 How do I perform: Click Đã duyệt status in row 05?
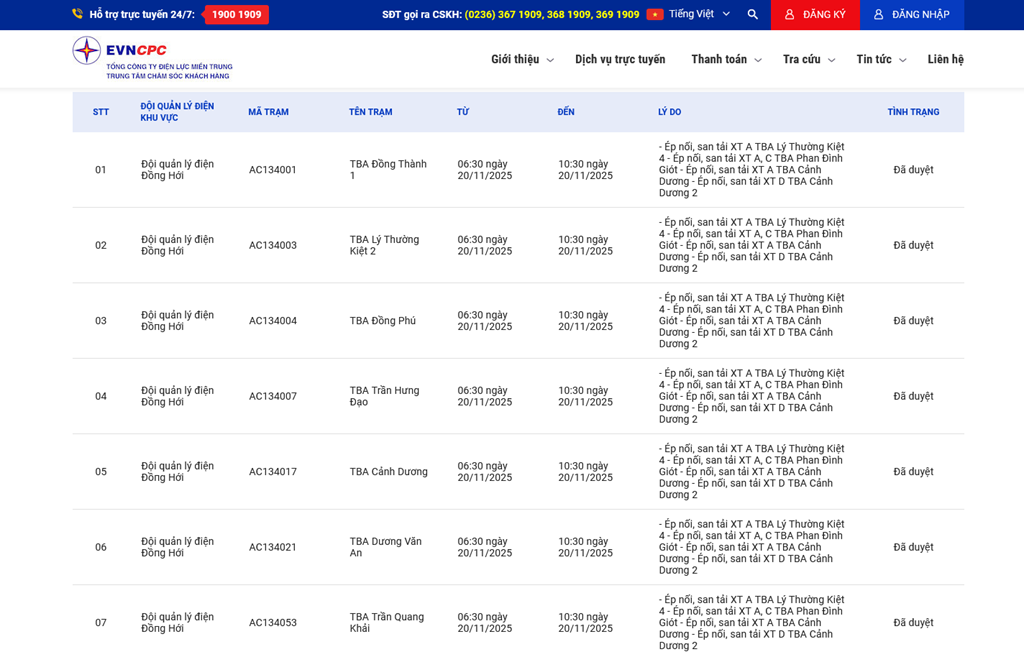click(913, 472)
